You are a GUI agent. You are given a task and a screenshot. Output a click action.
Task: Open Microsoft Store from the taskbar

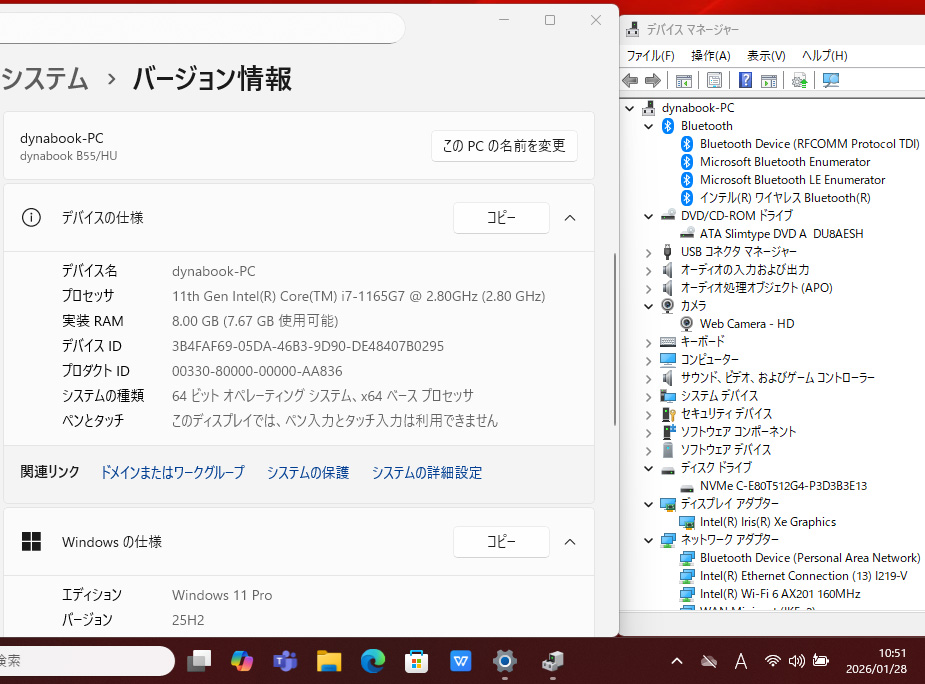point(417,661)
